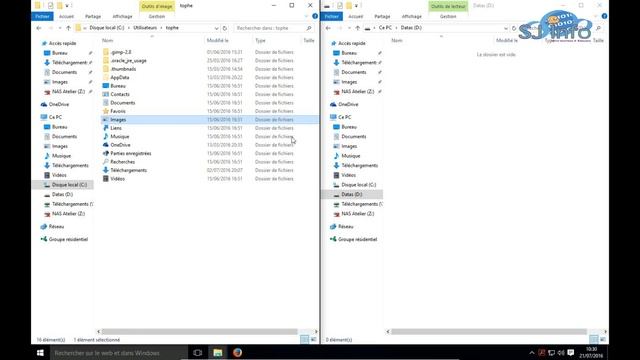Click Utilisateurs in left address bar
The width and height of the screenshot is (640, 360).
[145, 28]
